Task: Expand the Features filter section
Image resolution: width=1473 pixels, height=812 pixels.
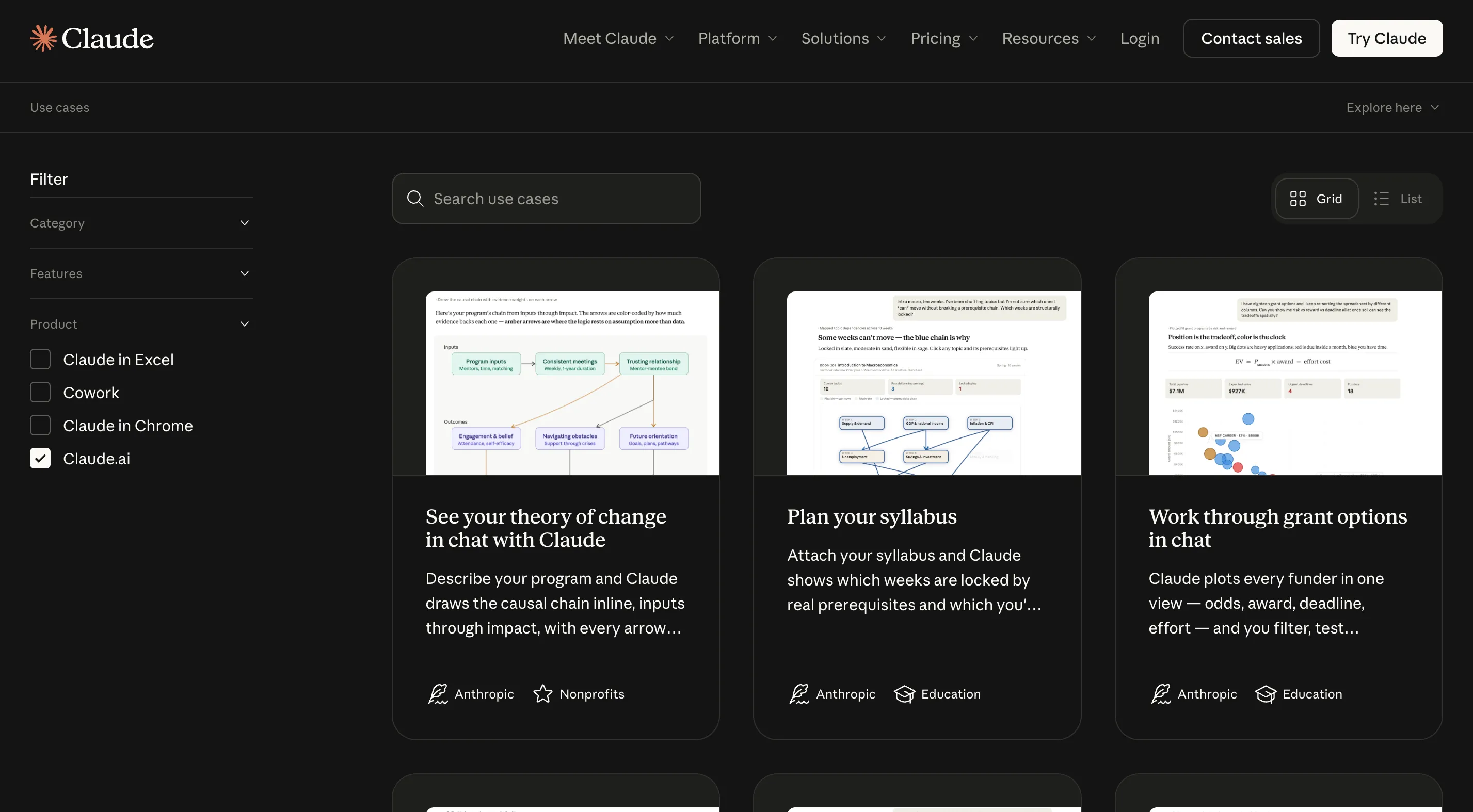Action: [x=141, y=274]
